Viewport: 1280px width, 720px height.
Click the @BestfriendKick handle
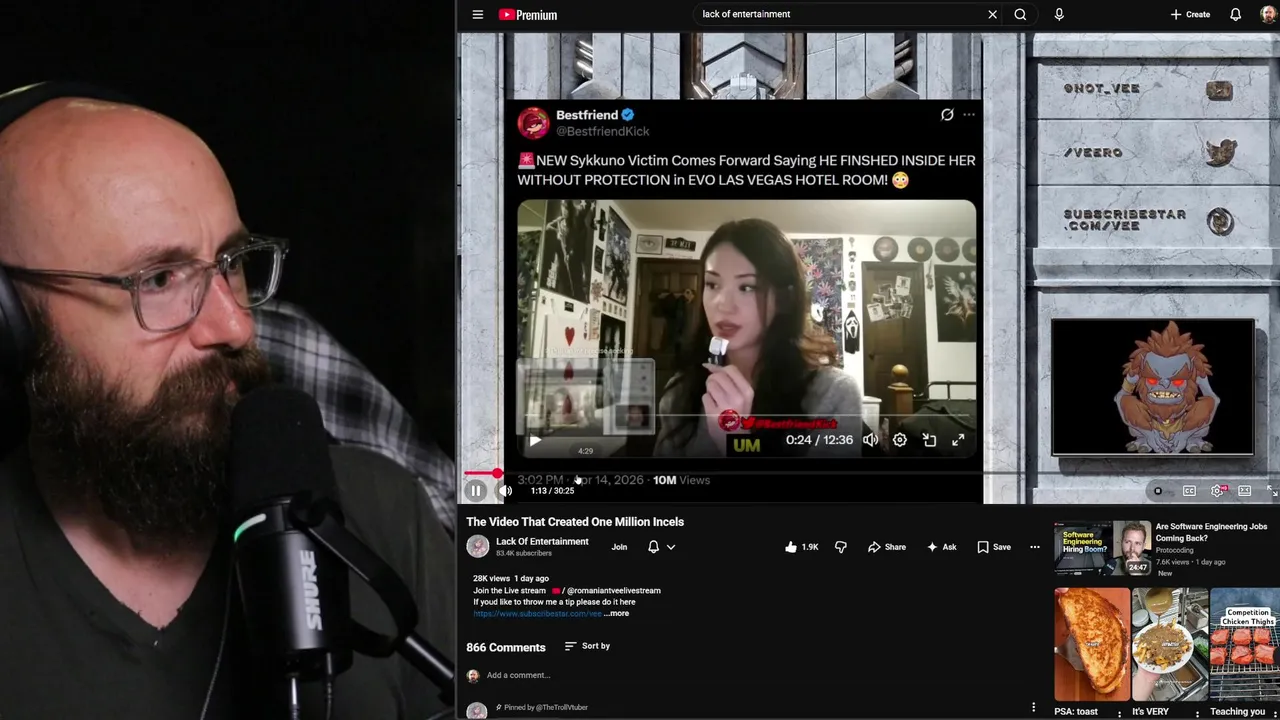603,131
